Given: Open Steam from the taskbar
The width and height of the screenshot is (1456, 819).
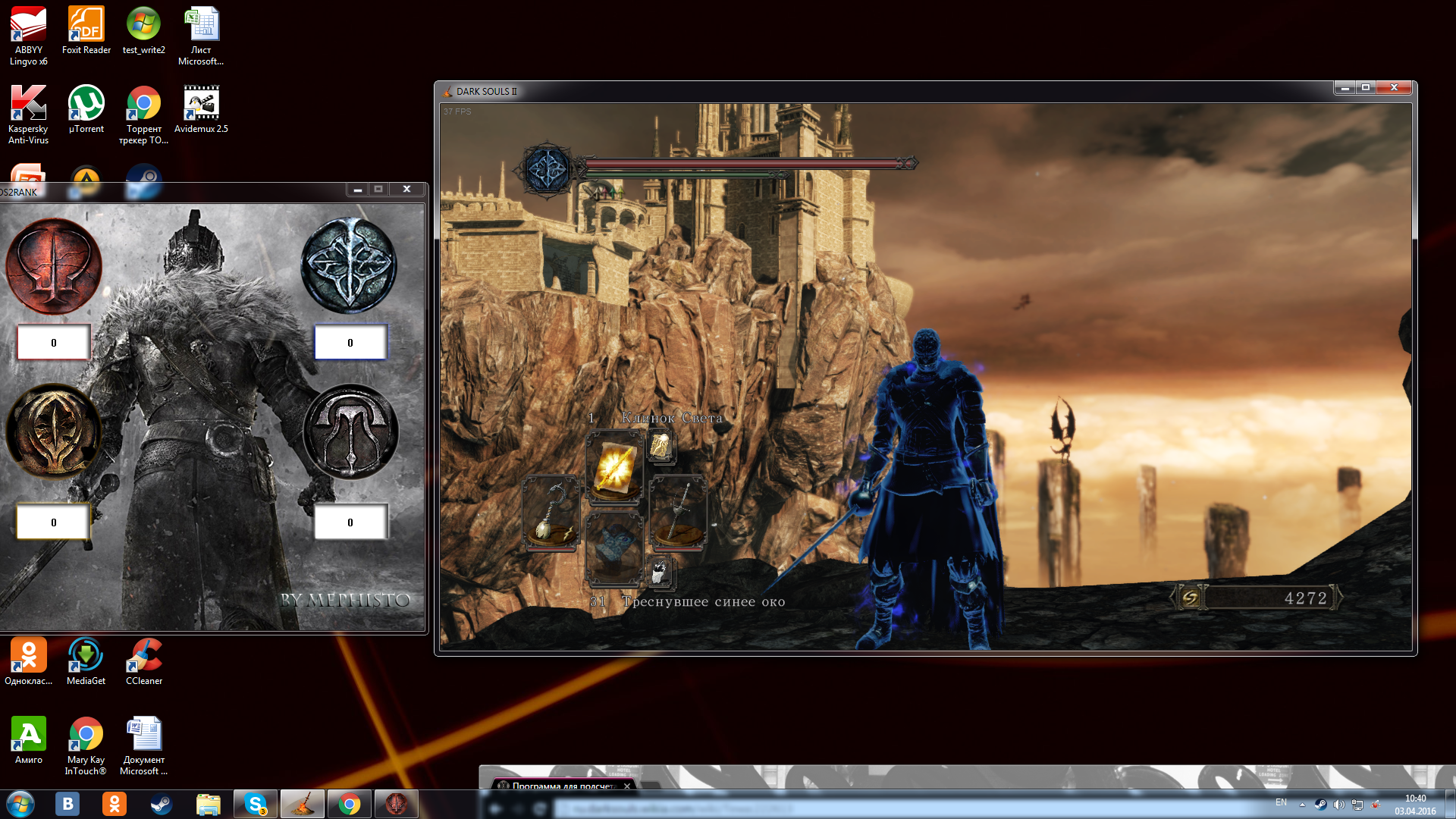Looking at the screenshot, I should (x=162, y=804).
